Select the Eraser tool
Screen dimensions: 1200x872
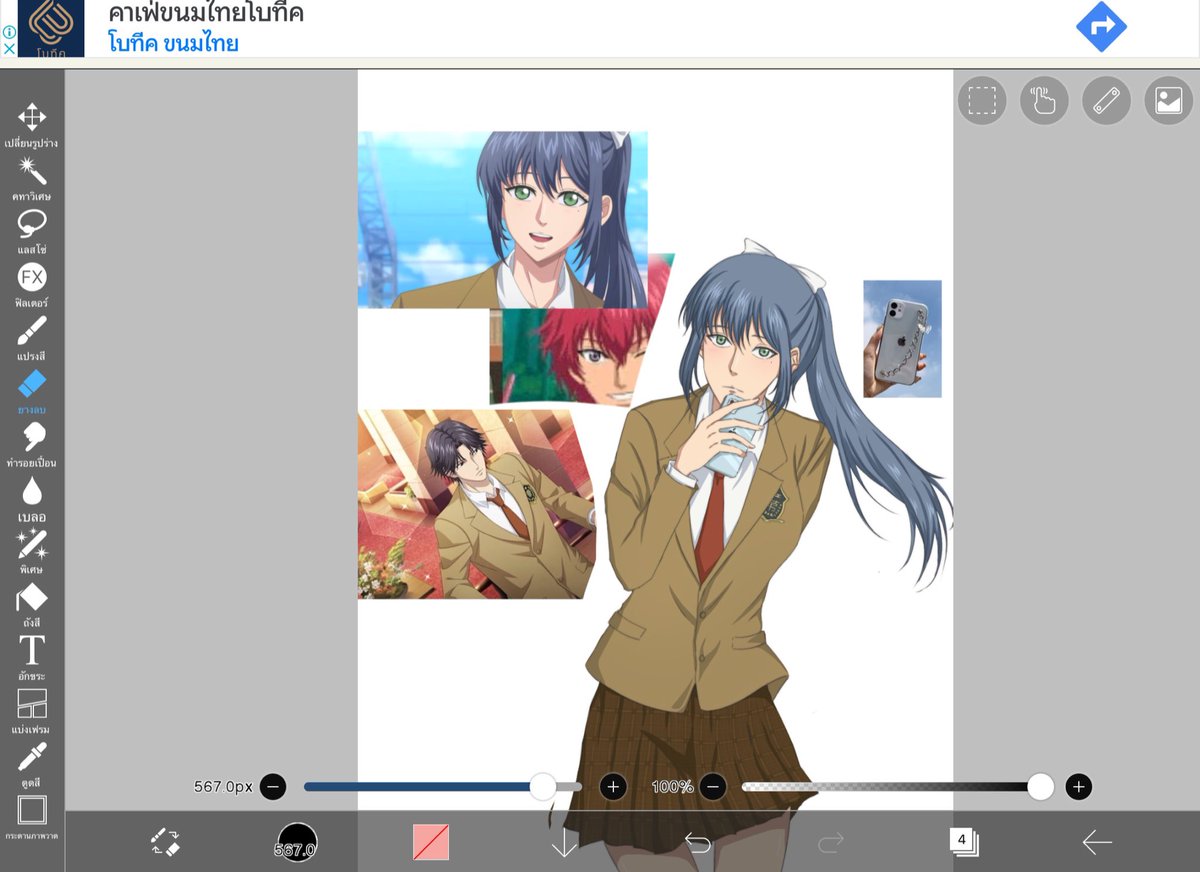click(32, 390)
